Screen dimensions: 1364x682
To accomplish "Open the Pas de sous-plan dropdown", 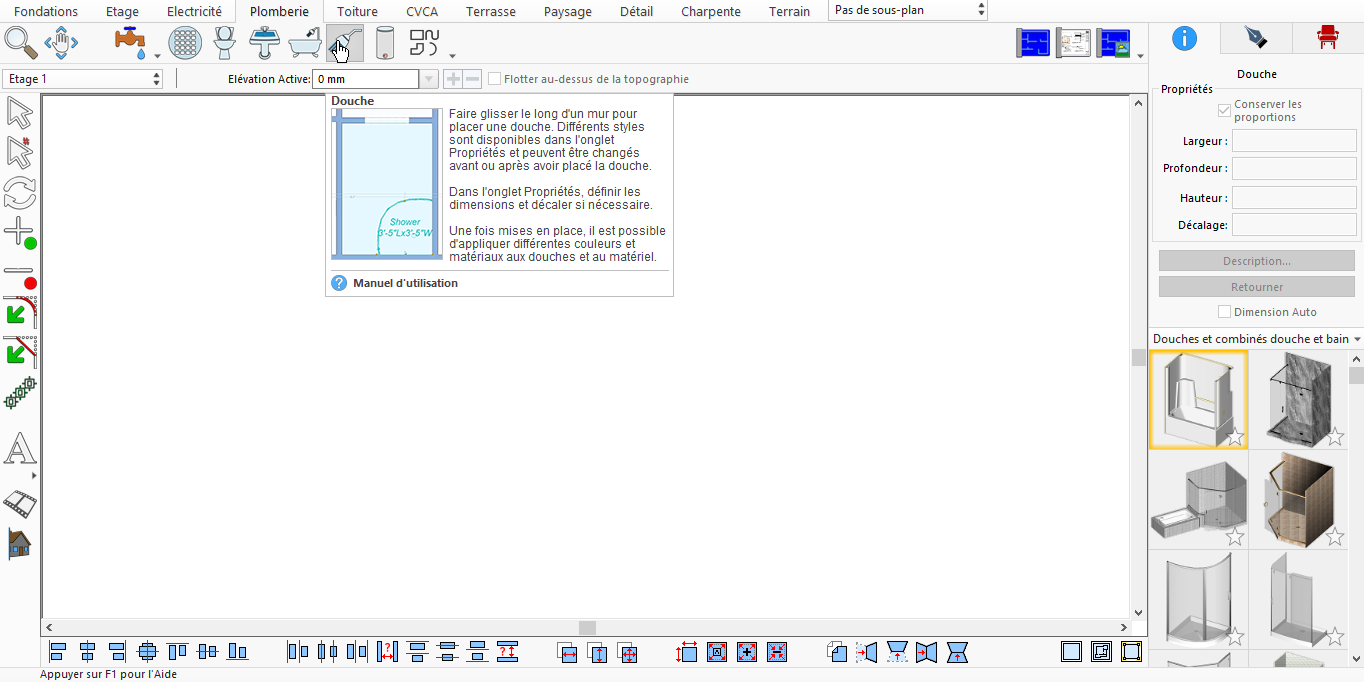I will 908,10.
